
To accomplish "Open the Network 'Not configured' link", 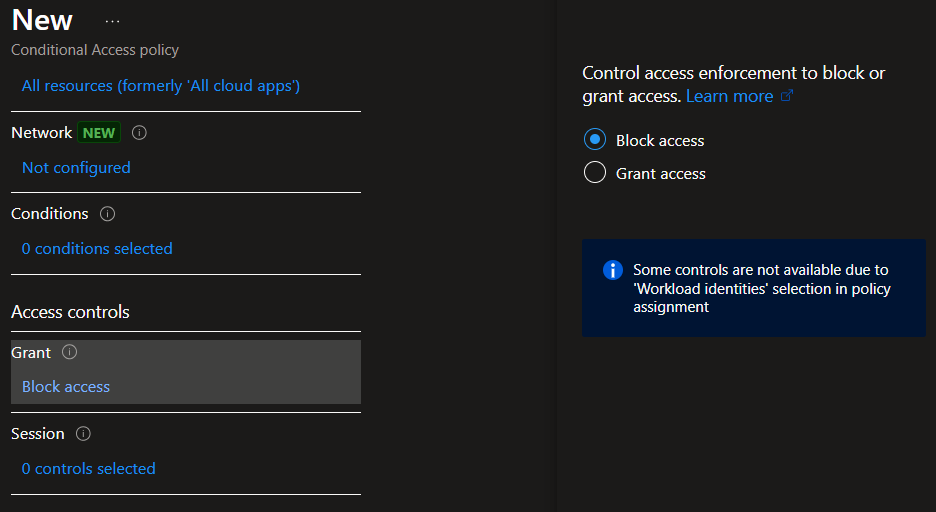I will click(76, 168).
